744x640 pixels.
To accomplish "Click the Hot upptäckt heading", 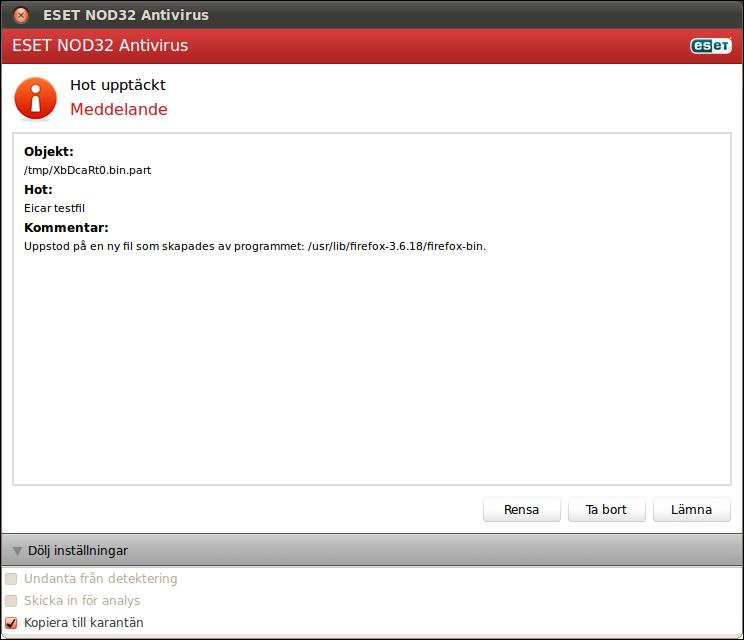I will pos(118,85).
